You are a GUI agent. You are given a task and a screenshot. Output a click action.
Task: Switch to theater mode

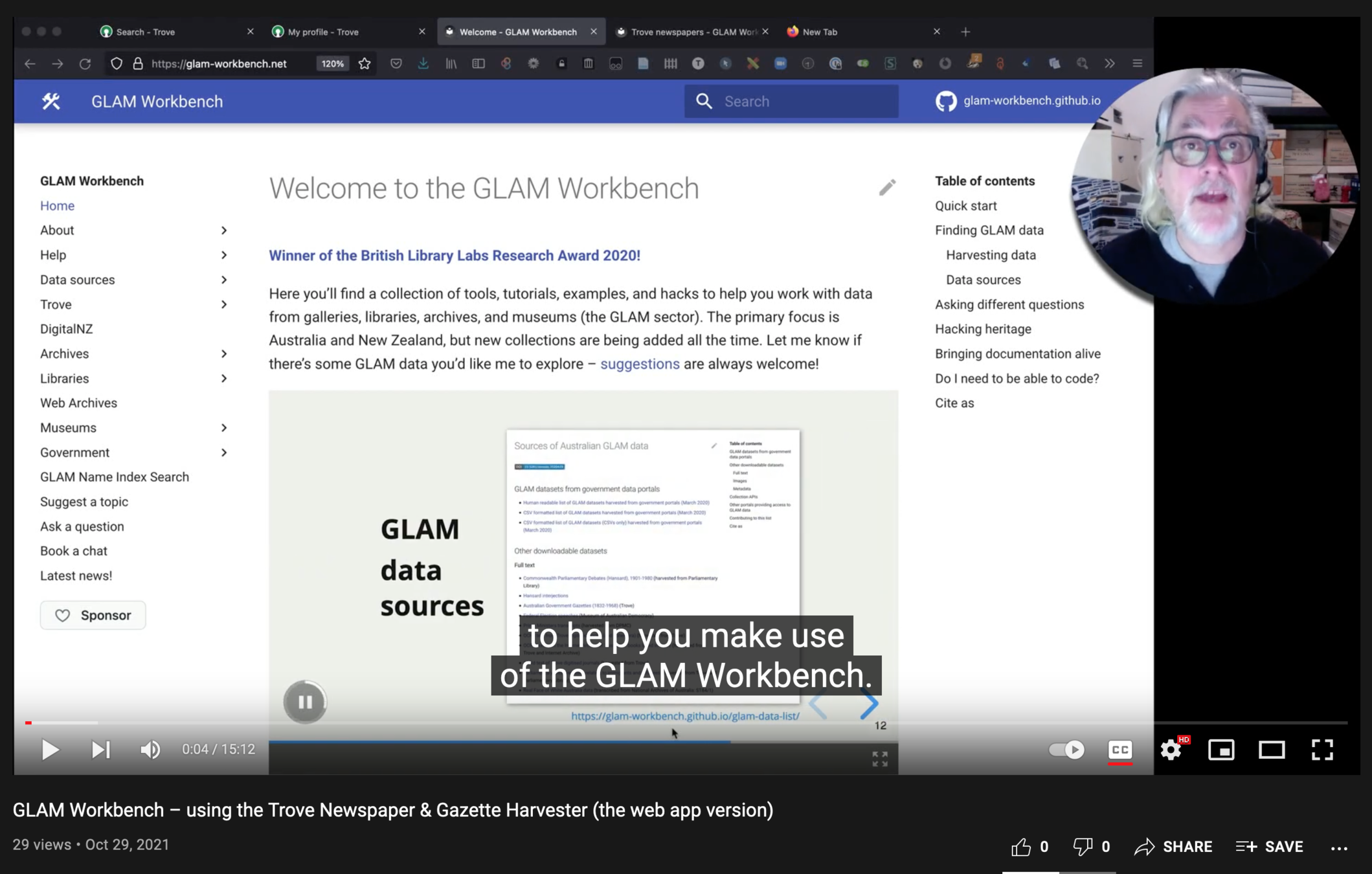click(1272, 750)
